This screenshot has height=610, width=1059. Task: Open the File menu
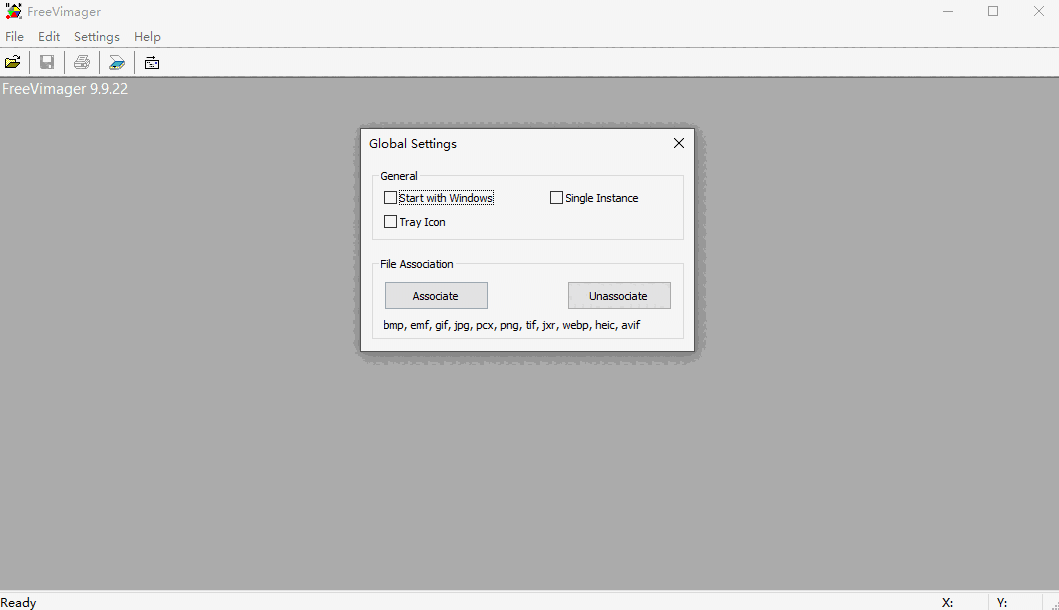click(x=14, y=36)
